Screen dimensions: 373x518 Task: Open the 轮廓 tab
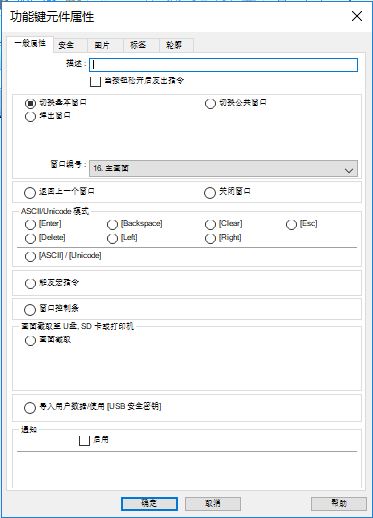(x=176, y=45)
